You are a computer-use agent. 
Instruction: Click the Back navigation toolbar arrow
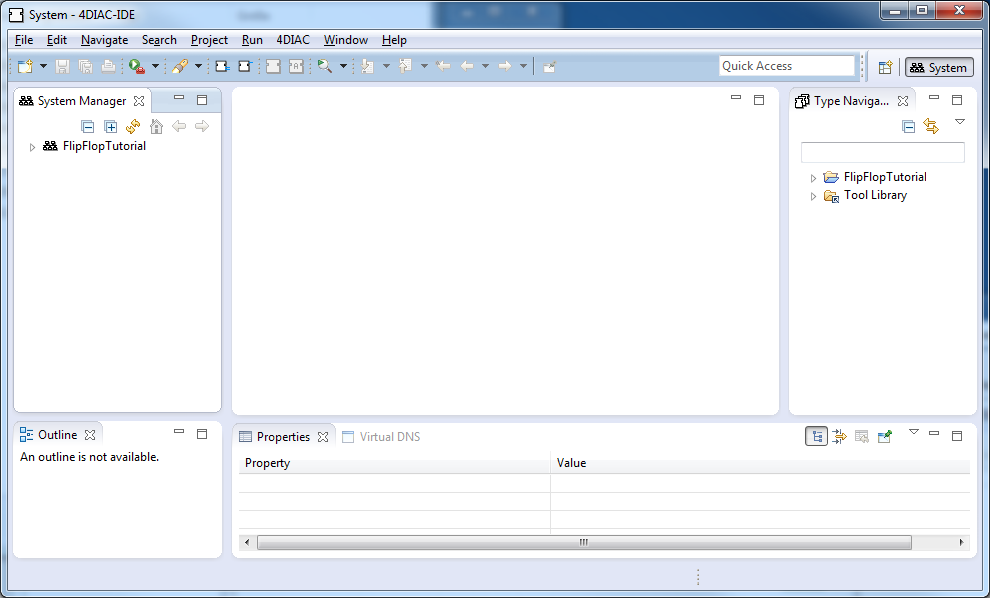tap(467, 66)
